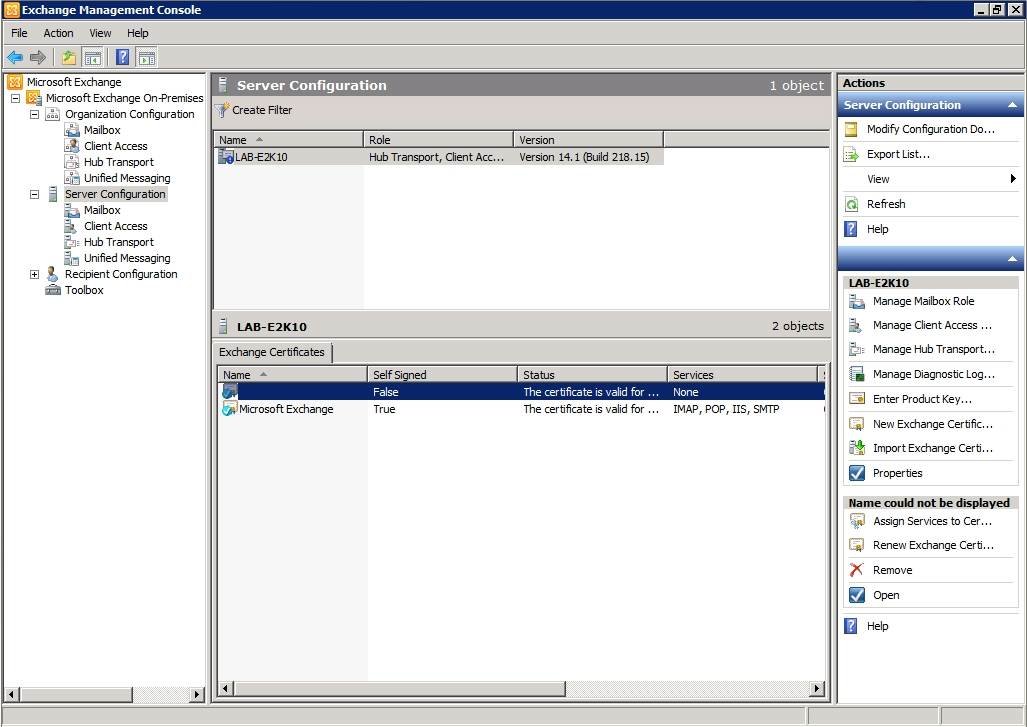The width and height of the screenshot is (1027, 727).
Task: Open the View menu in menu bar
Action: click(100, 33)
